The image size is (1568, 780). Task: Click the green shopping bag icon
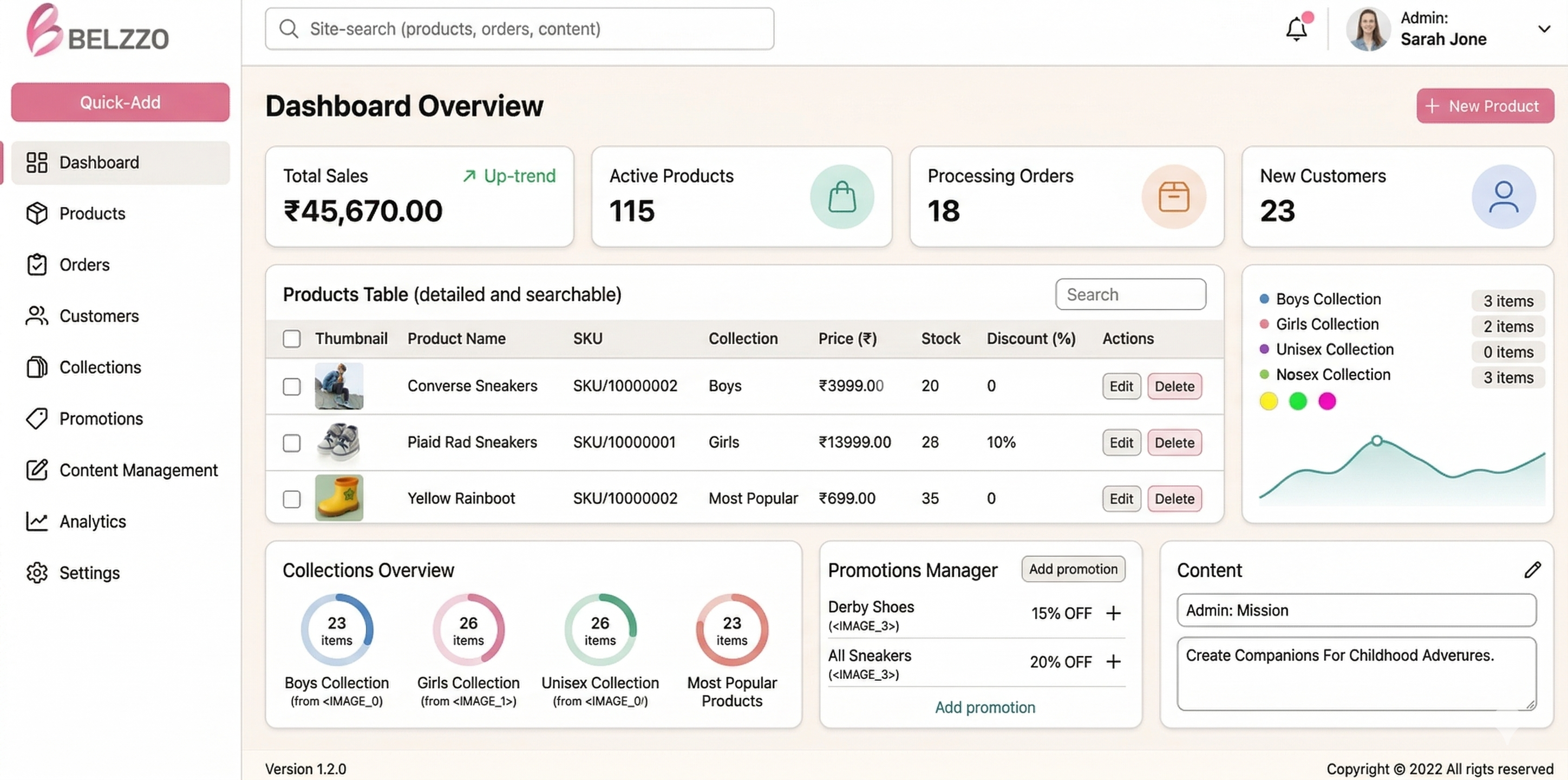(842, 197)
